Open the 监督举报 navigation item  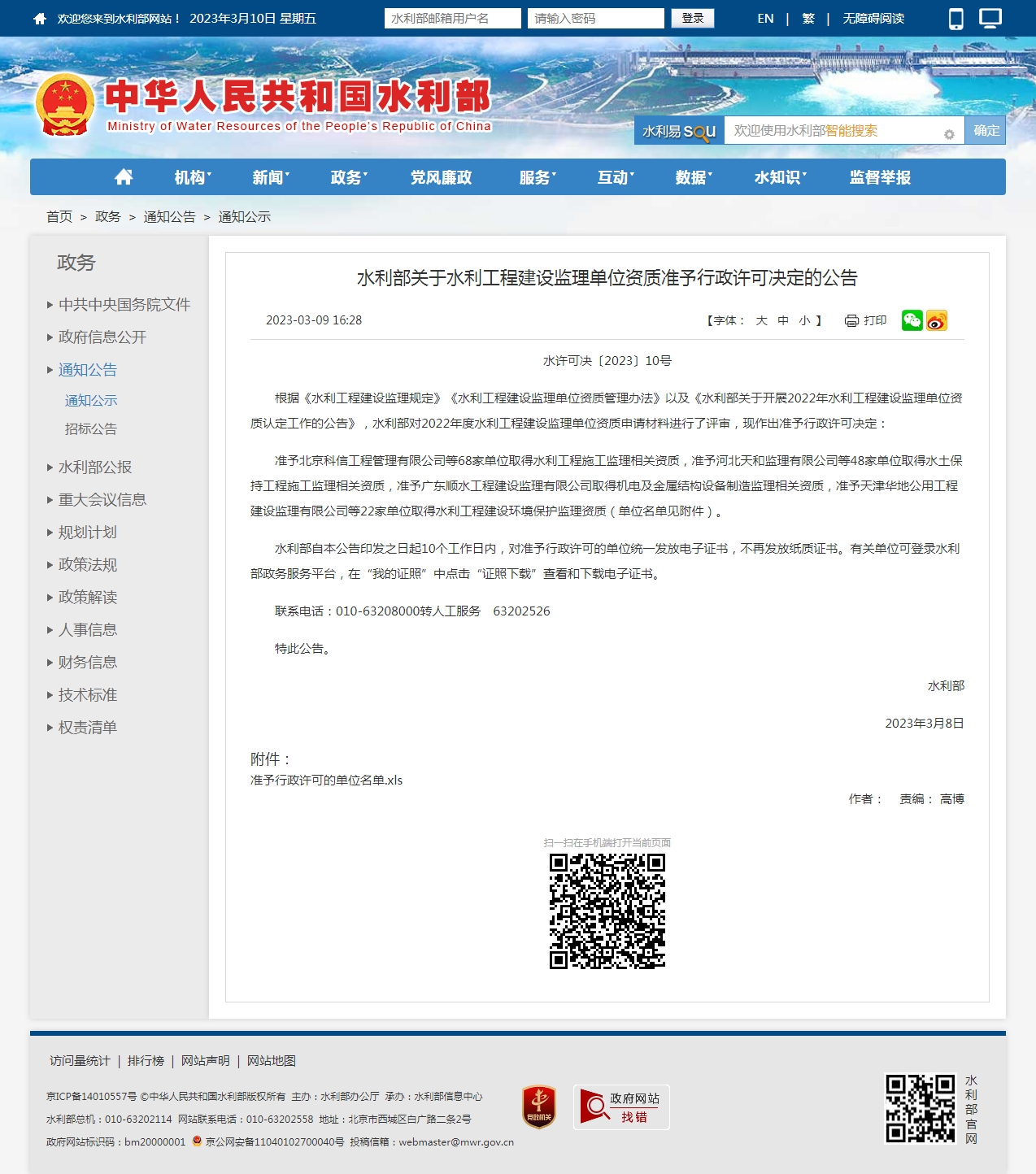[881, 177]
